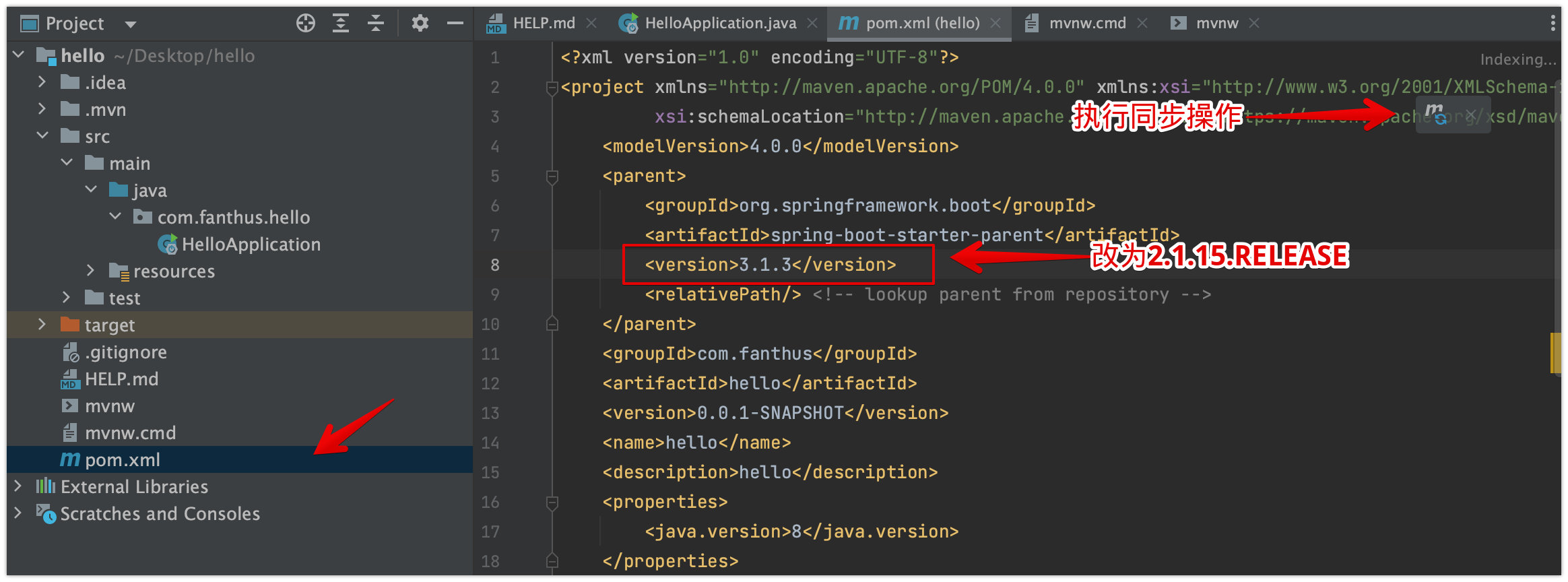Open HelloApplication class in project tree
Viewport: 1568px width, 582px height.
[x=251, y=245]
